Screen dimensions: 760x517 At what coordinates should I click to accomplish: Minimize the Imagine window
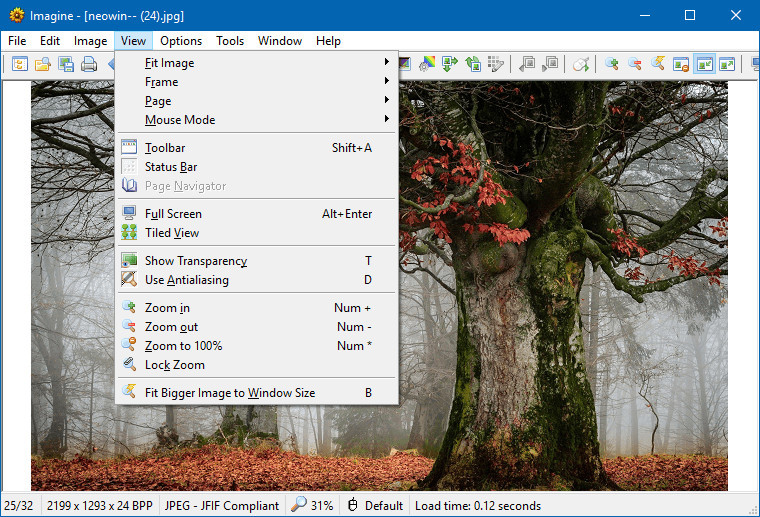tap(645, 16)
